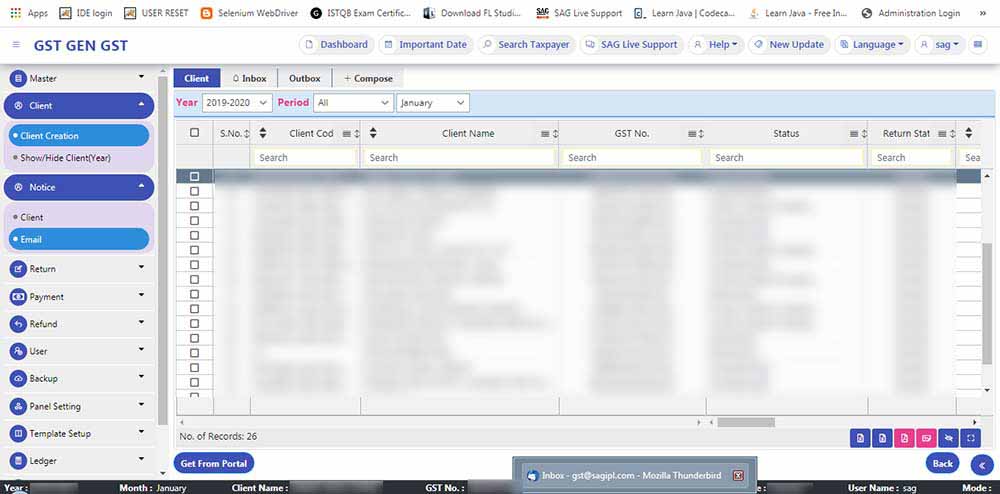Open the Year dropdown showing 2019-2020
1000x494 pixels.
[236, 103]
